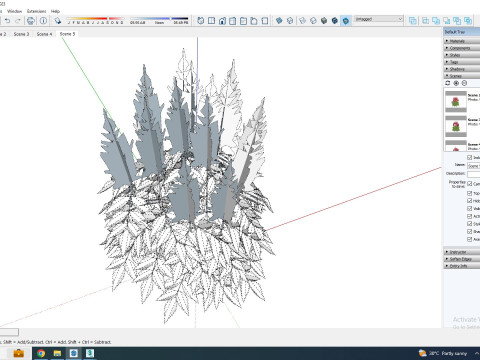Screen dimensions: 480x360
Task: Switch to the Scene 3 tab
Action: point(21,34)
